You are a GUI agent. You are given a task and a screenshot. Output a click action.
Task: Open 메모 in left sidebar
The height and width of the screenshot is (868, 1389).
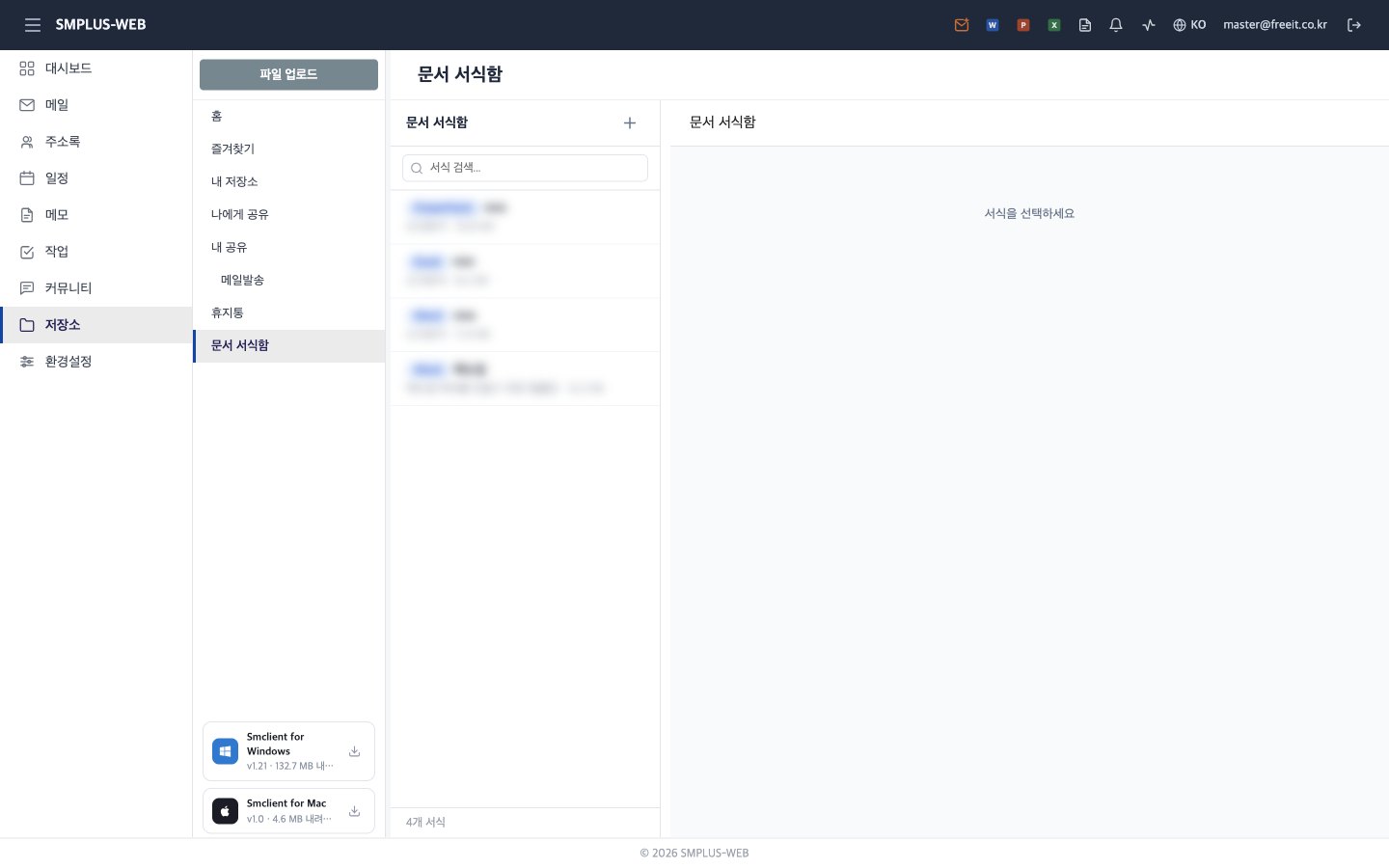click(x=96, y=215)
